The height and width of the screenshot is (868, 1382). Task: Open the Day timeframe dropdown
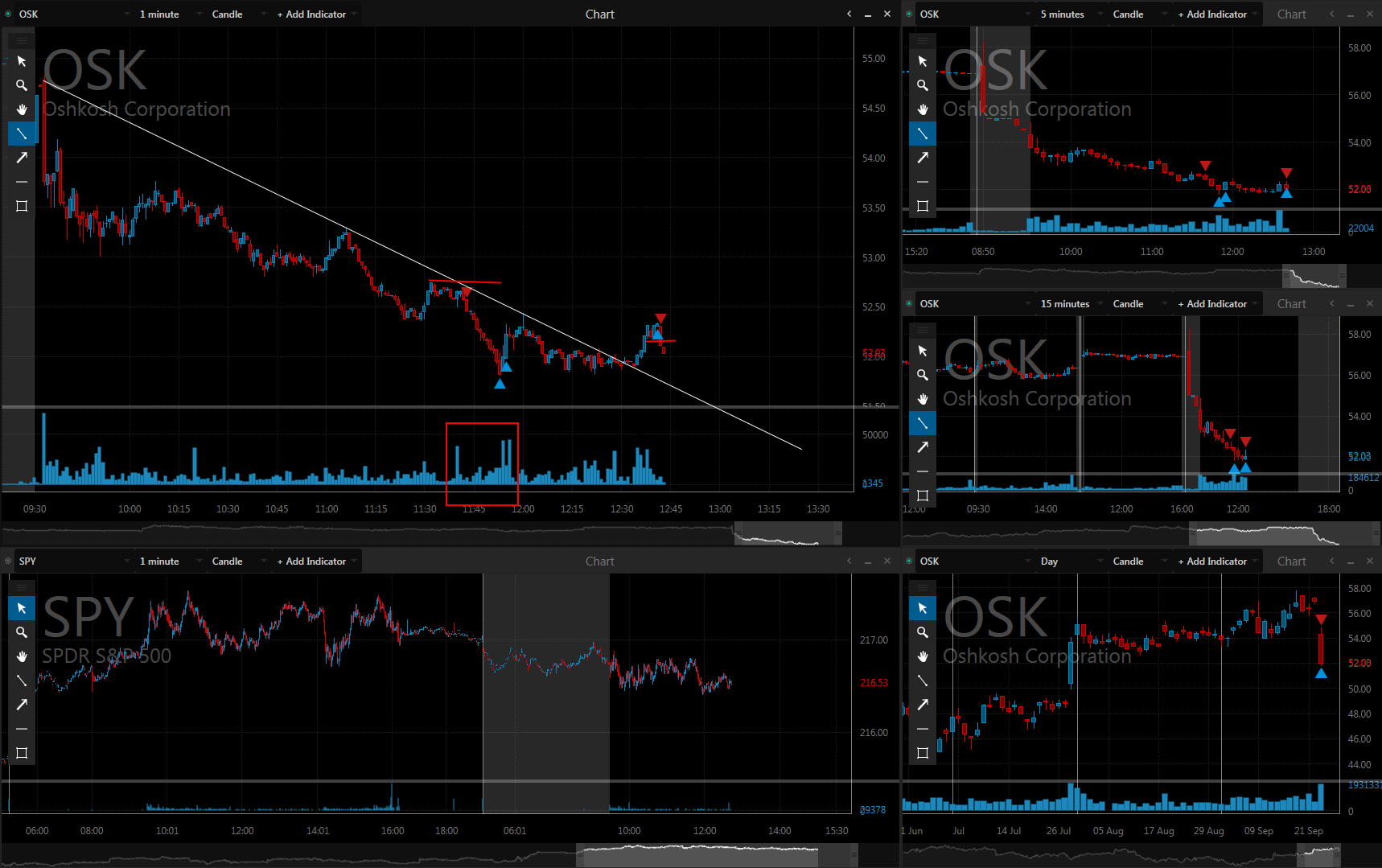(1071, 561)
